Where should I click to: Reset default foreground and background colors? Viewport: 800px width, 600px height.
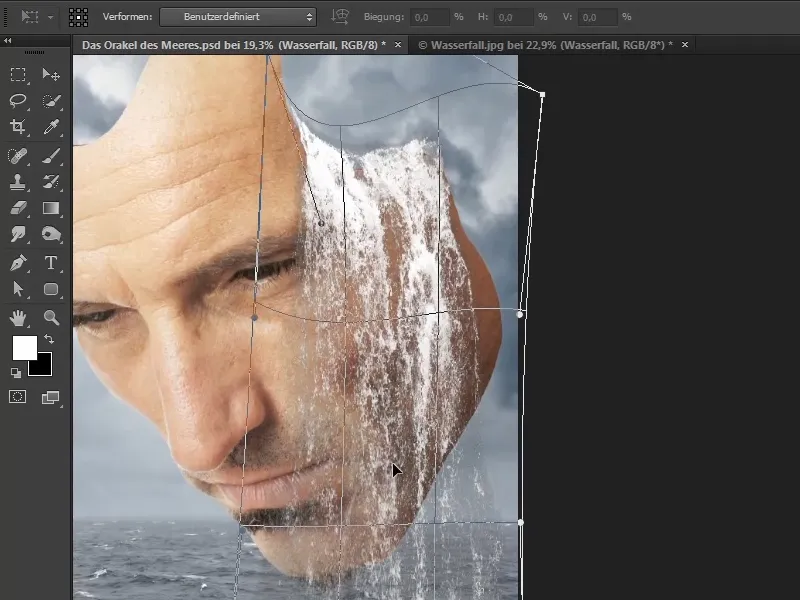16,373
